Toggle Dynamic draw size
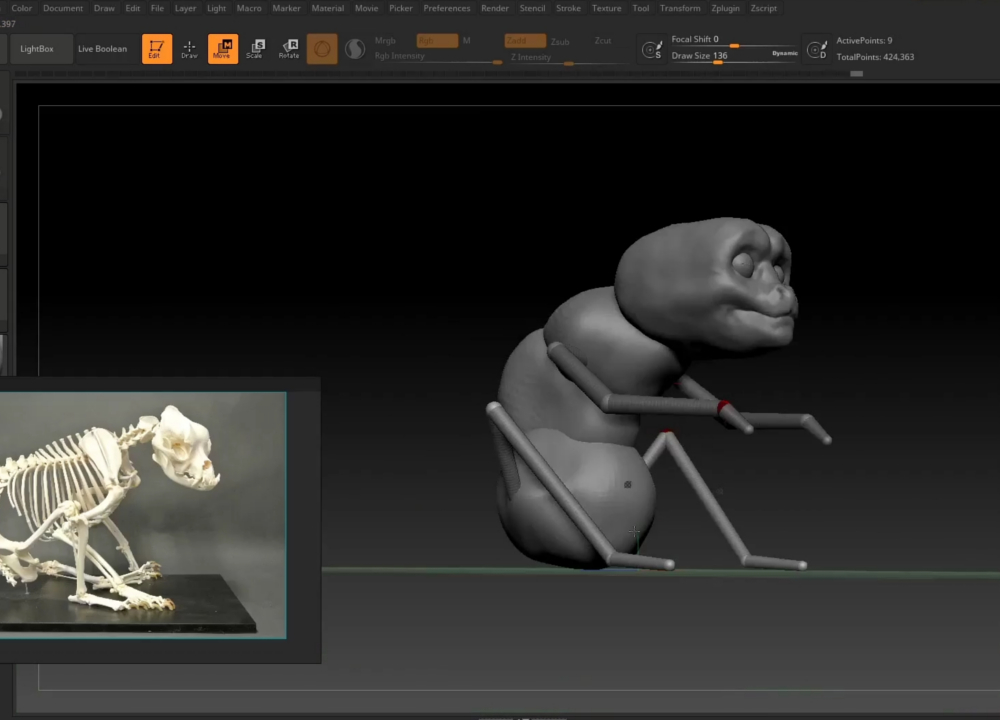Image resolution: width=1000 pixels, height=720 pixels. 784,53
